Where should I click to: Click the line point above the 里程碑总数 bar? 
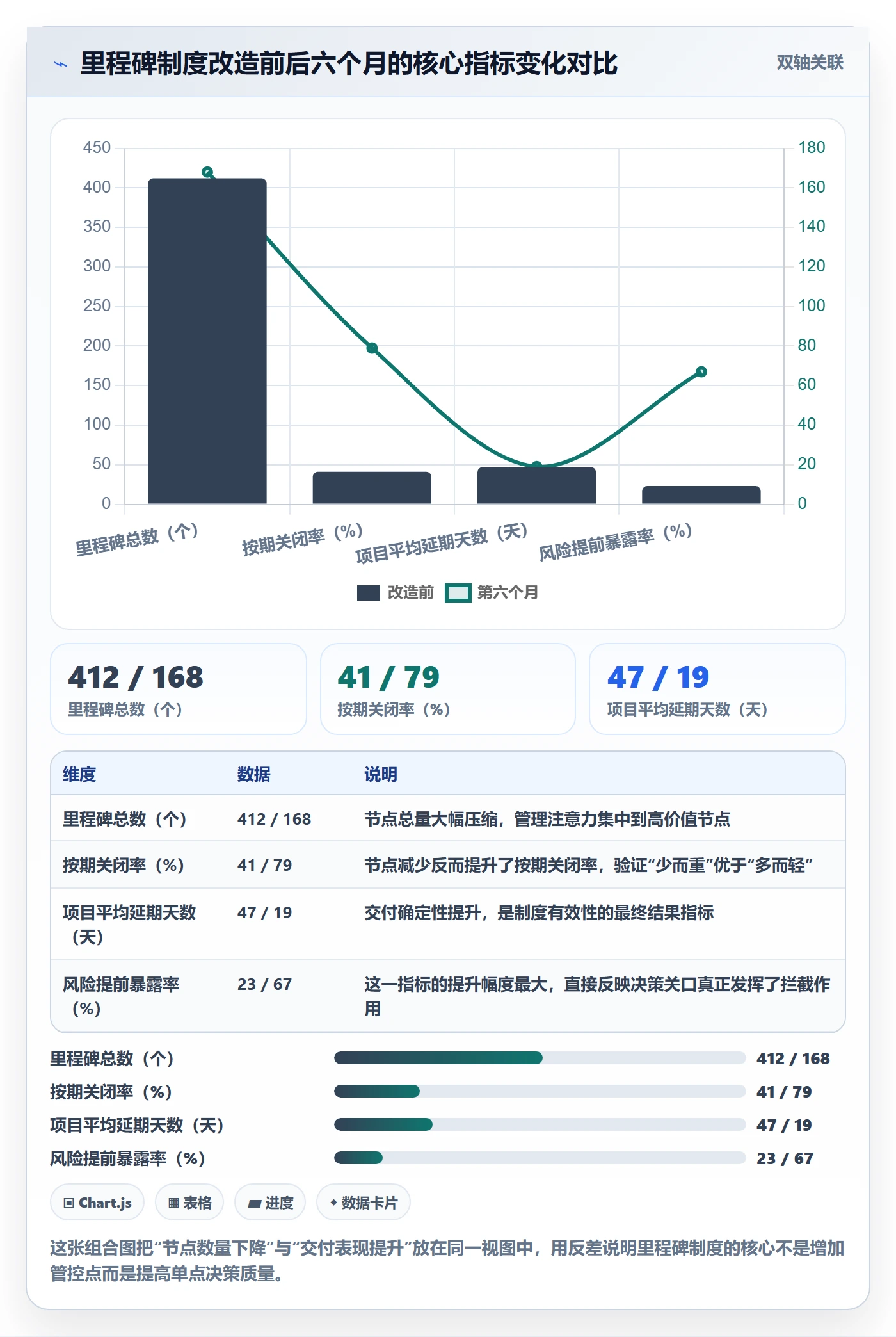pyautogui.click(x=207, y=172)
